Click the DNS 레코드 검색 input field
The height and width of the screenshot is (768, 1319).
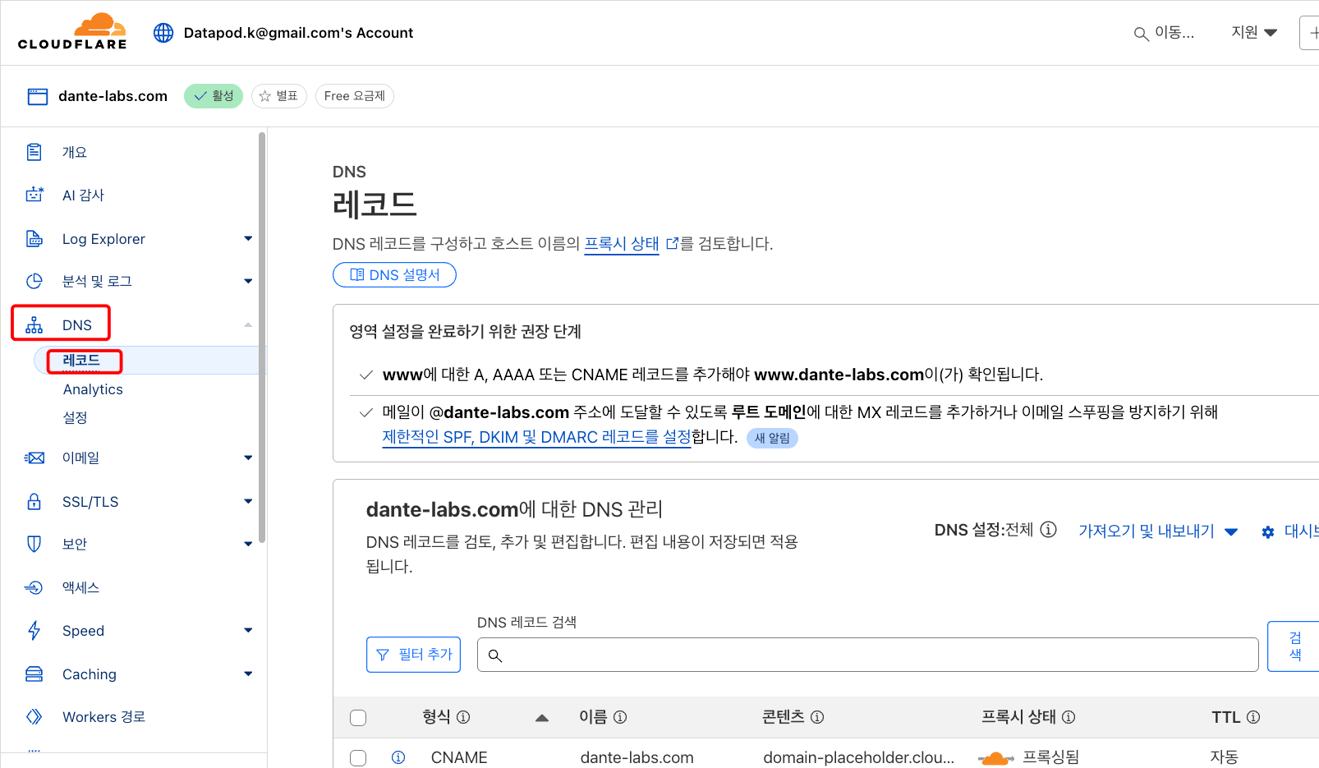[x=867, y=655]
